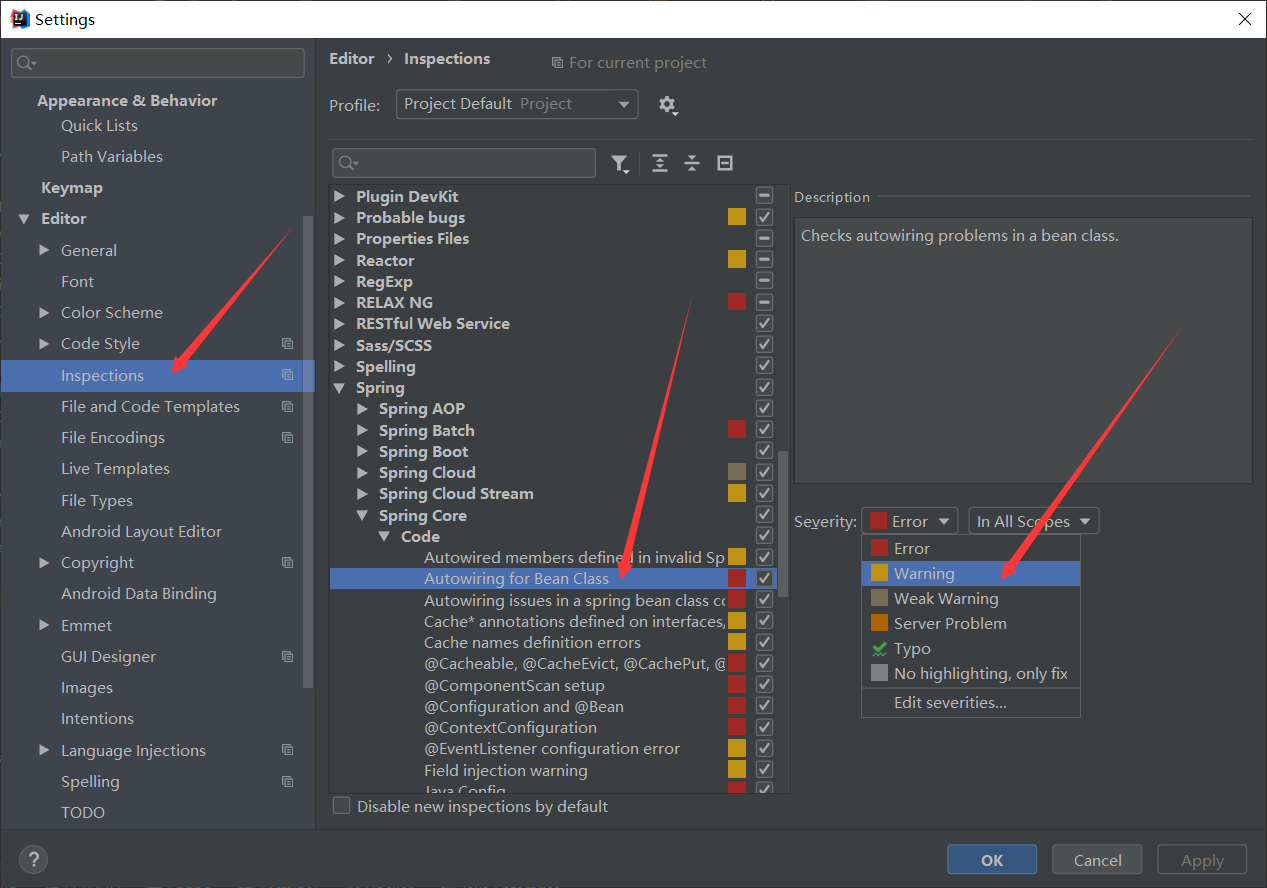This screenshot has height=888, width=1267.
Task: Click project-level icon beside Copyright
Action: (288, 563)
